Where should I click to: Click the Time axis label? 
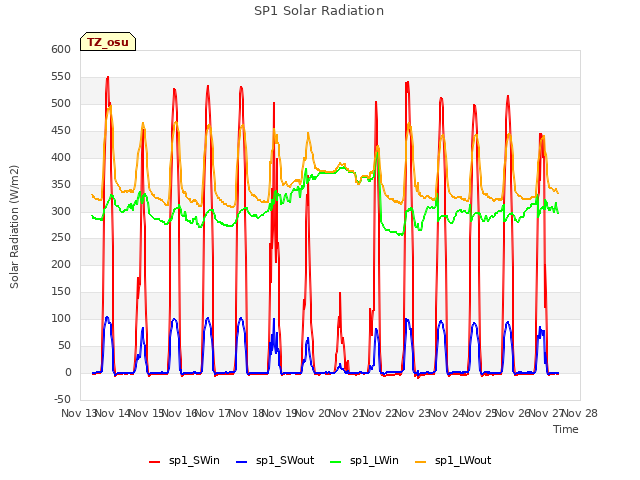pos(565,429)
